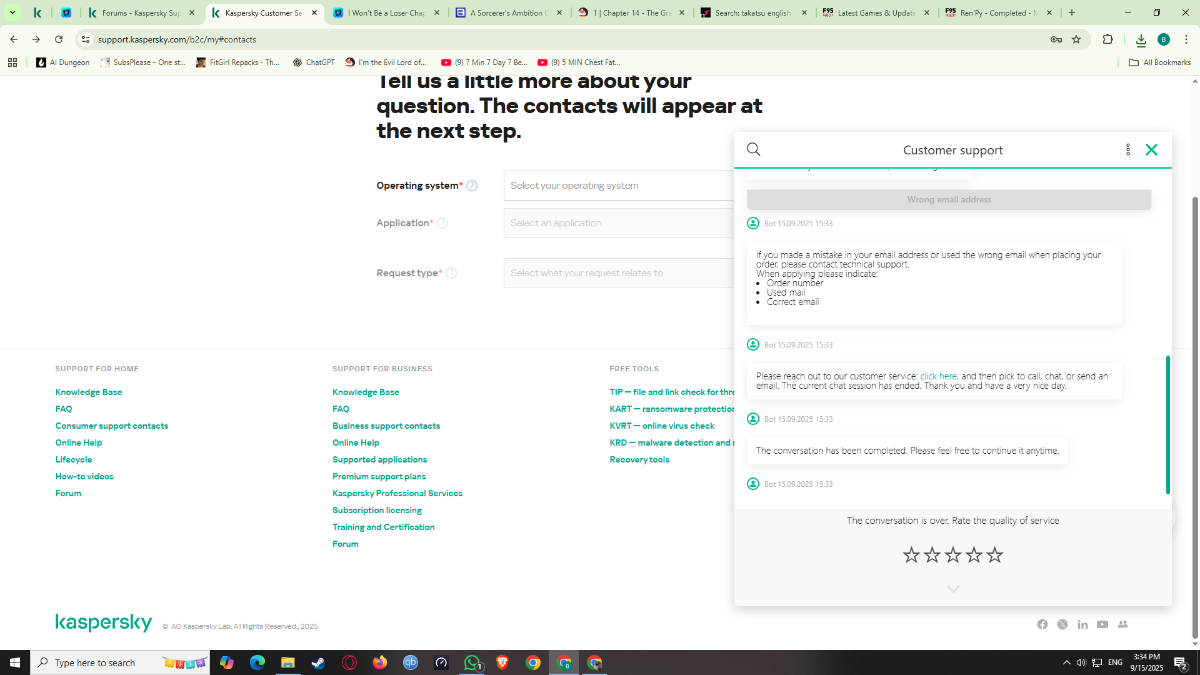
Task: Open WhatsApp from the taskbar
Action: point(472,662)
